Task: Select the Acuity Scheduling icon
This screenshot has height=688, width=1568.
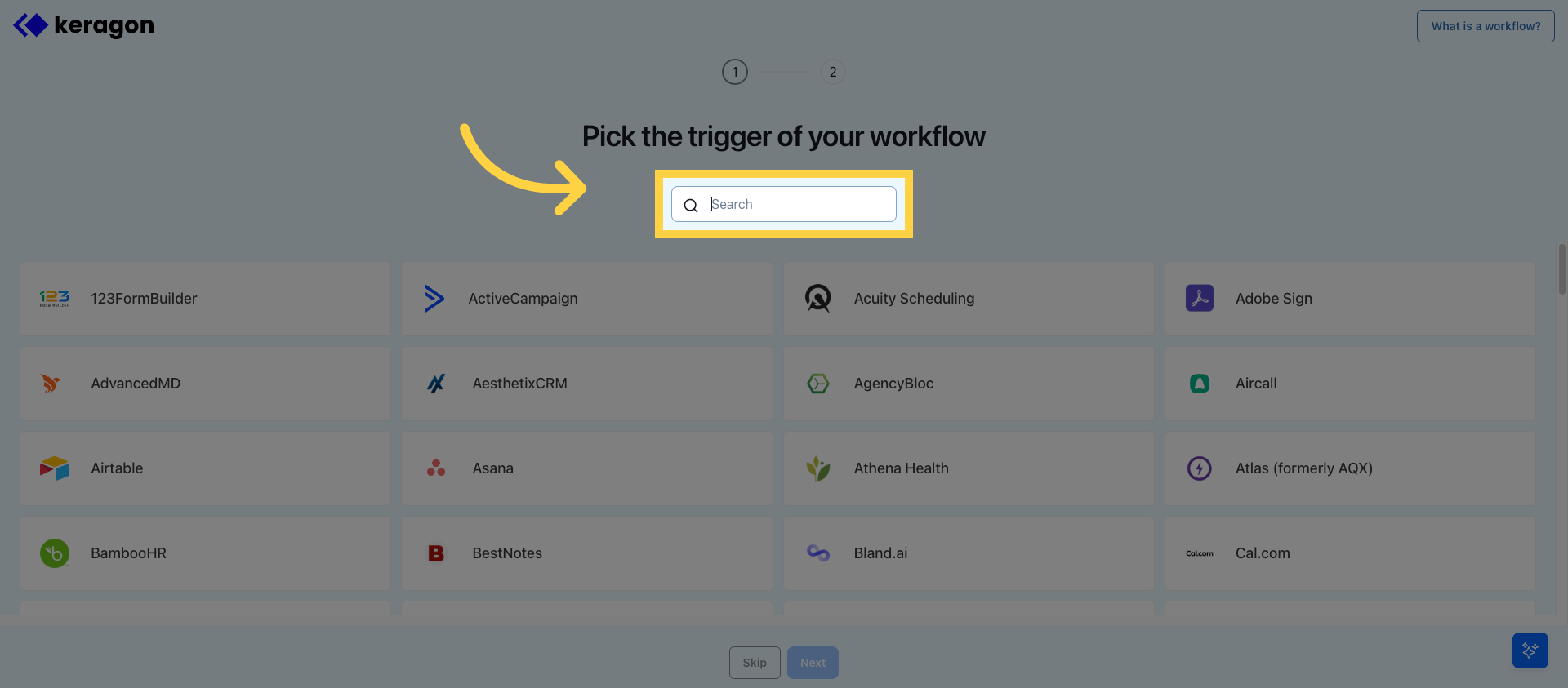Action: [x=817, y=298]
